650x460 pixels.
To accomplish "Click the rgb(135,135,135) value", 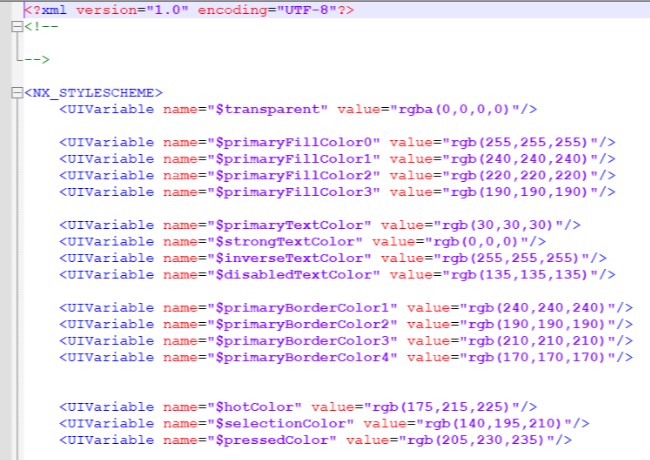I will pyautogui.click(x=519, y=275).
